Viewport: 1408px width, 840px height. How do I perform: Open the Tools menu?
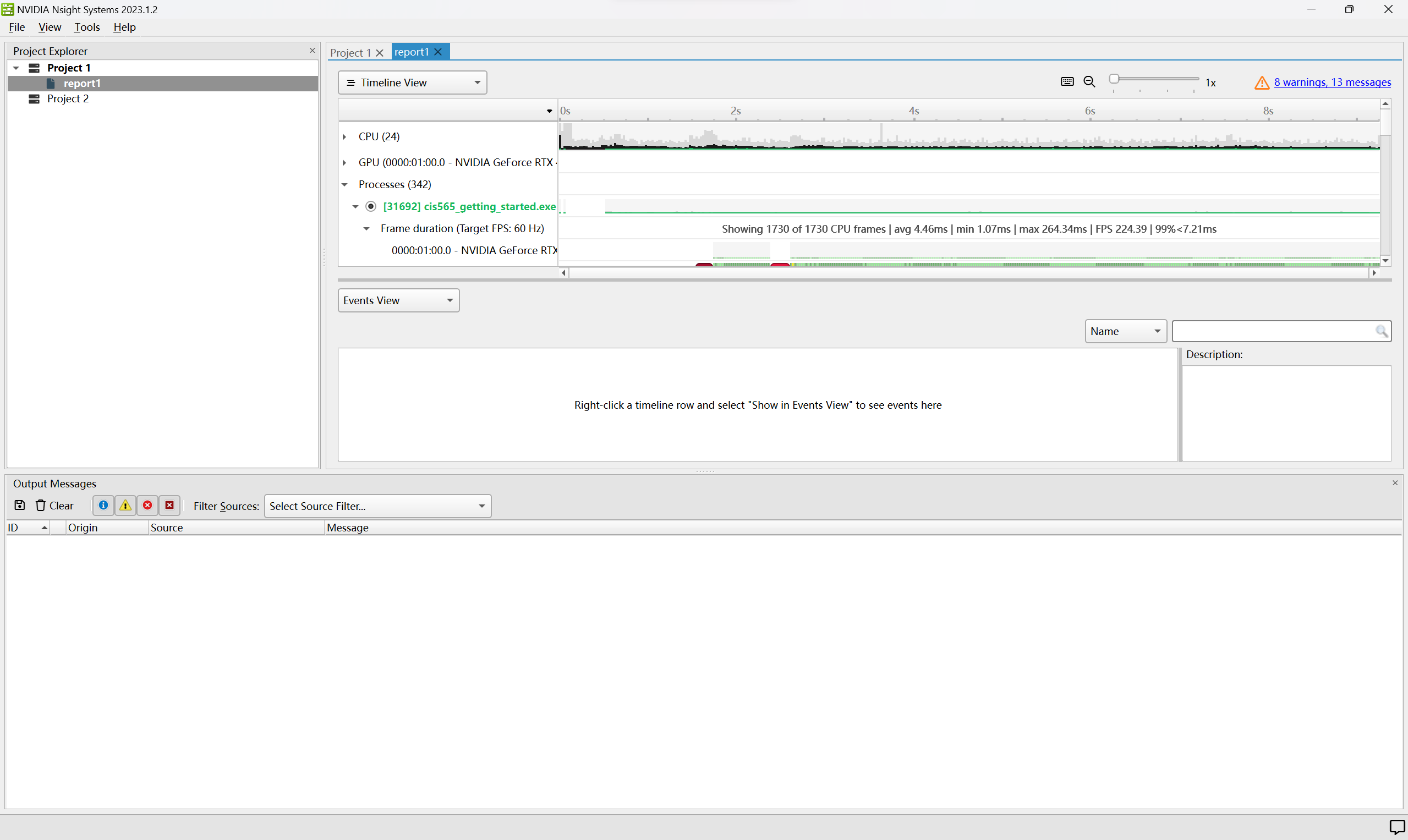[x=86, y=27]
